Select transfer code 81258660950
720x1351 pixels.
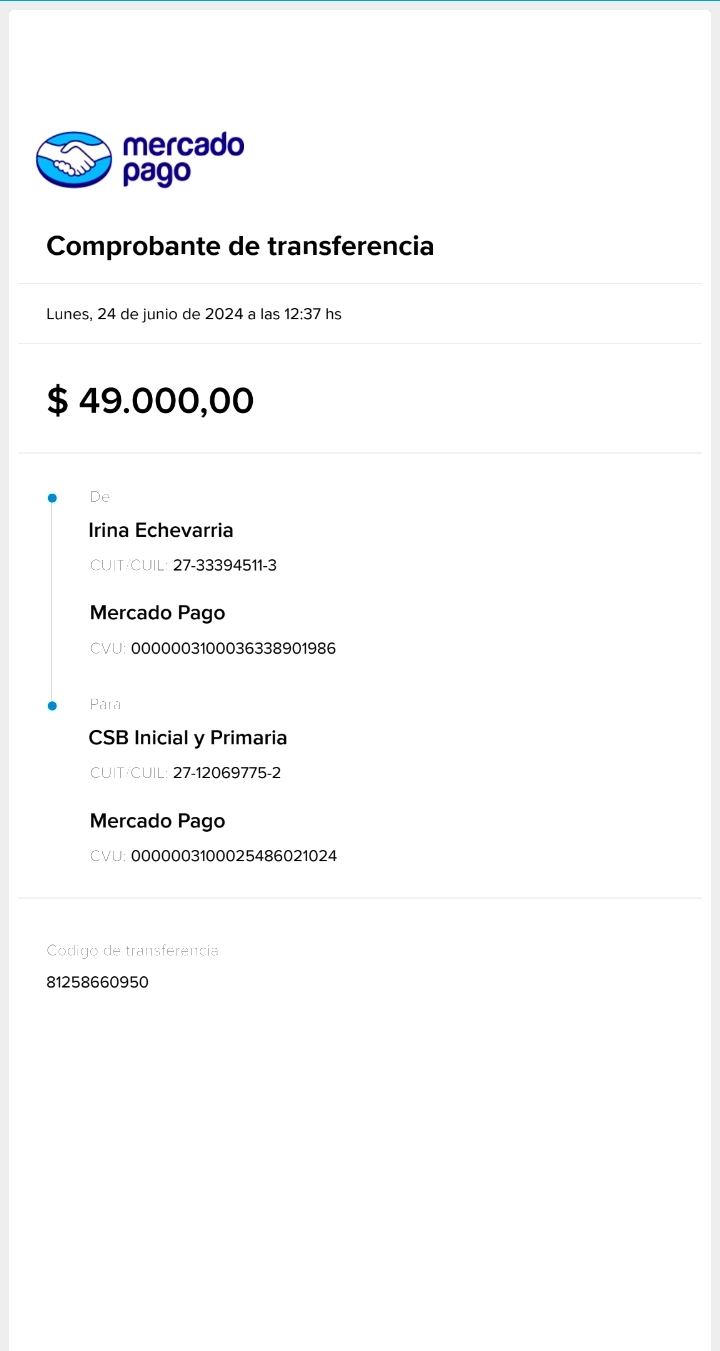tap(97, 982)
